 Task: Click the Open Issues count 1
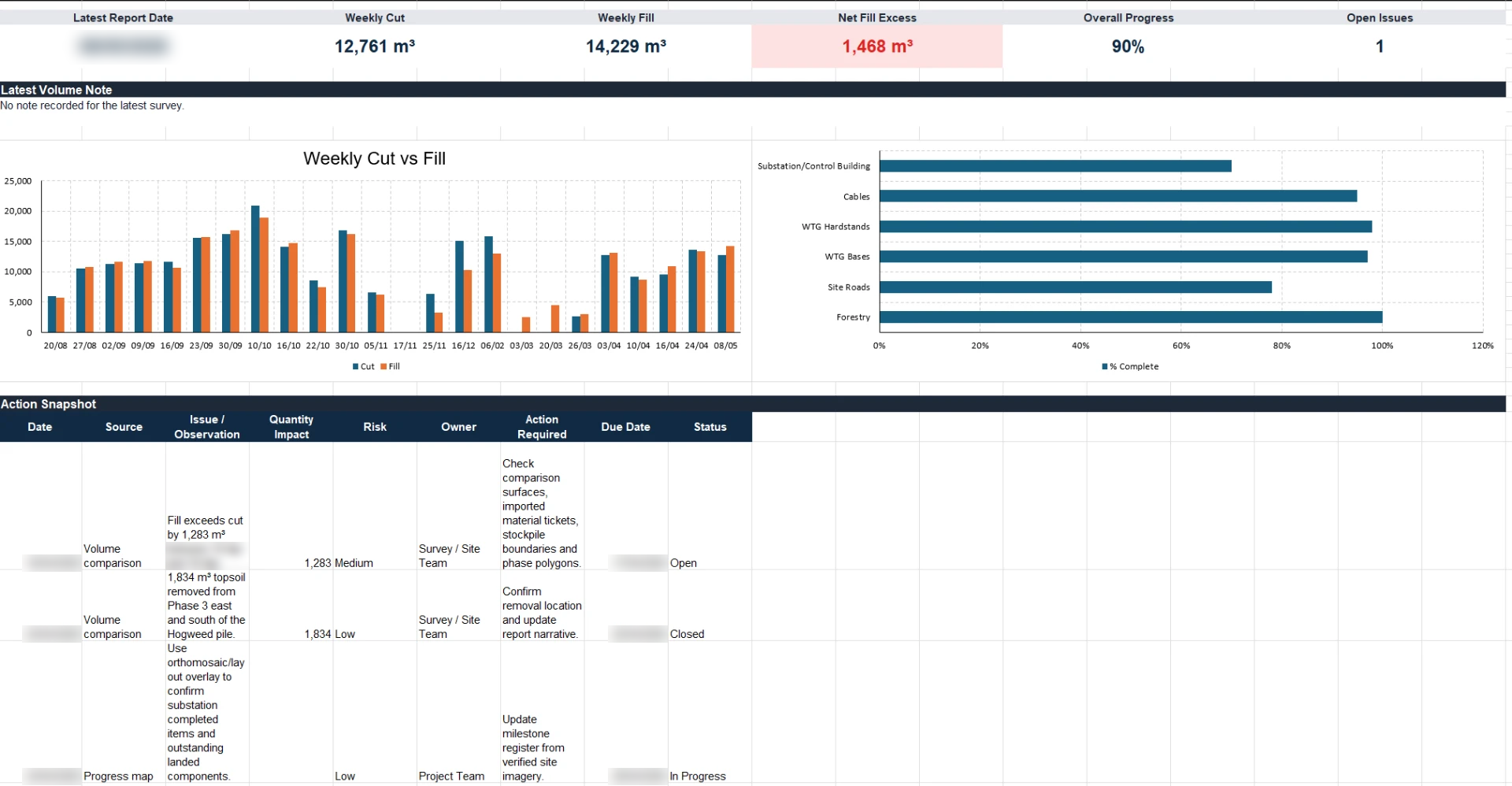click(1380, 46)
